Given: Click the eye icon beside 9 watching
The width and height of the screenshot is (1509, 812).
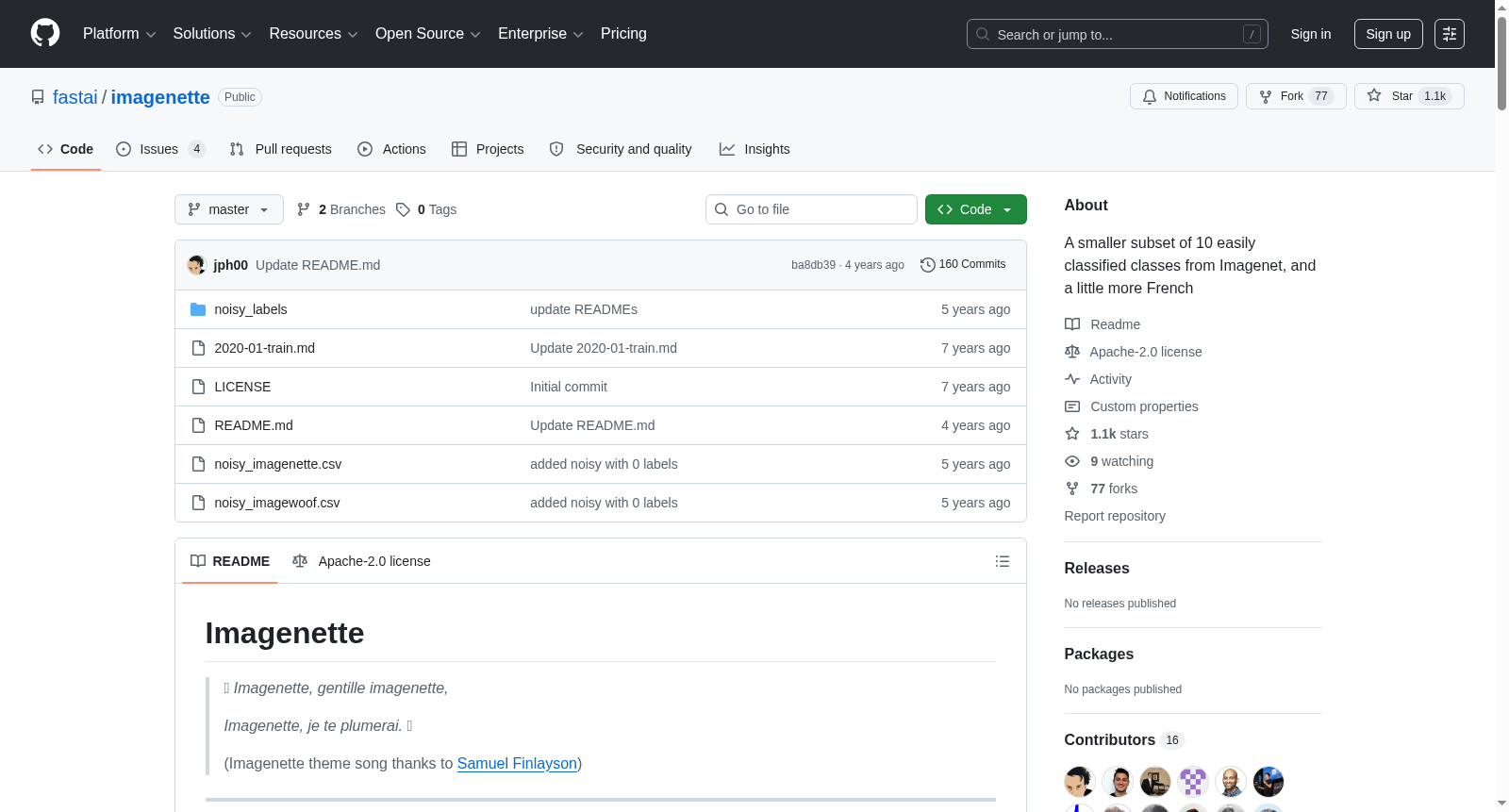Looking at the screenshot, I should pos(1072,461).
